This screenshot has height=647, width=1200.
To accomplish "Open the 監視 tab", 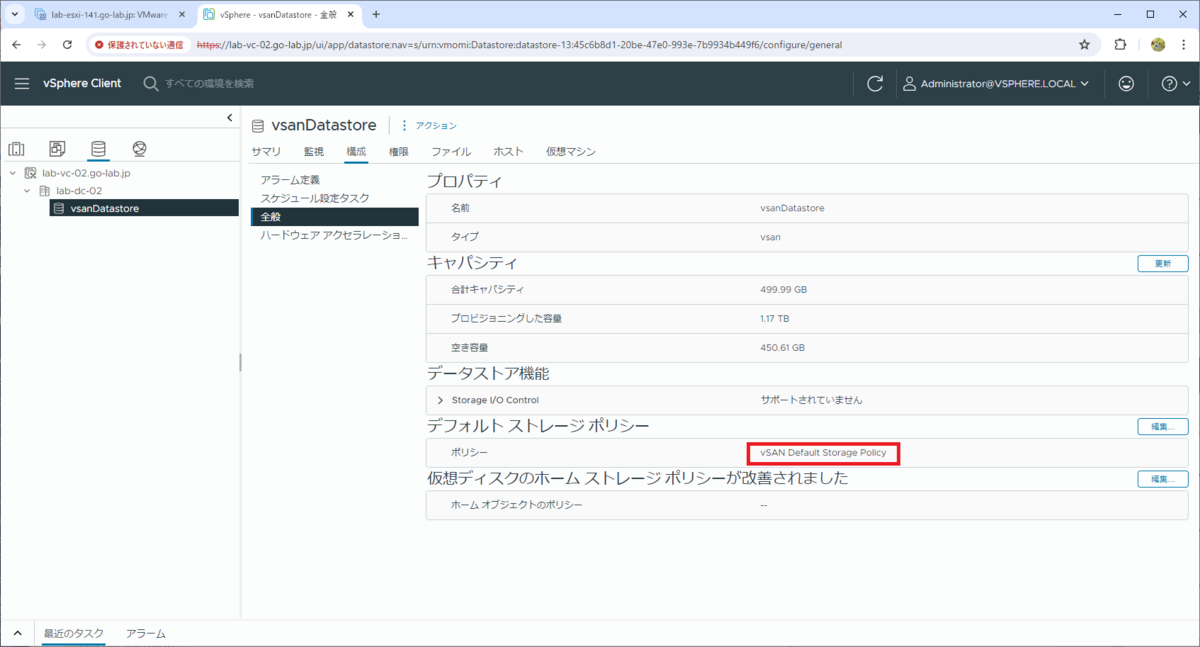I will click(x=314, y=152).
